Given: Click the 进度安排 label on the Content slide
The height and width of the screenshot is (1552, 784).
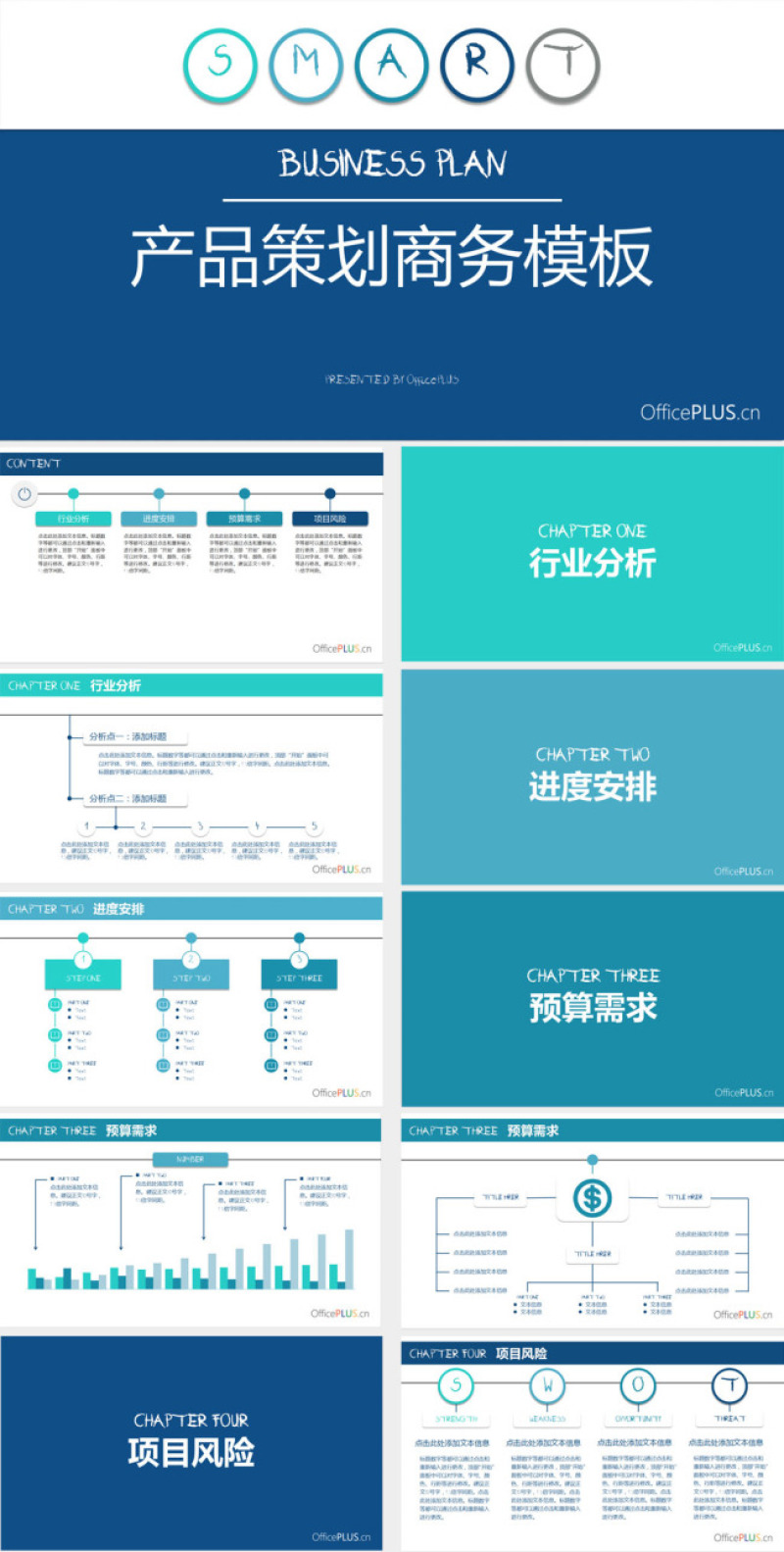Looking at the screenshot, I should coord(159,519).
